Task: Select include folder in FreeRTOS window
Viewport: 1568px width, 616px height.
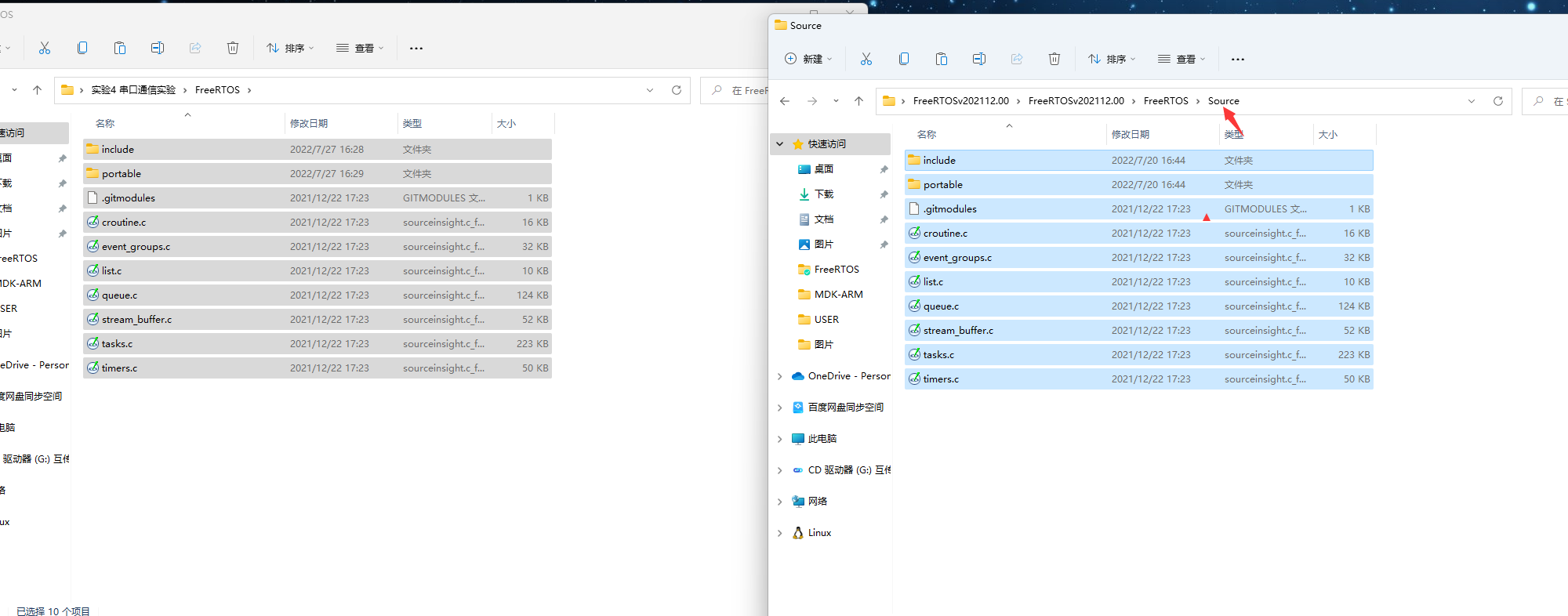Action: click(318, 150)
